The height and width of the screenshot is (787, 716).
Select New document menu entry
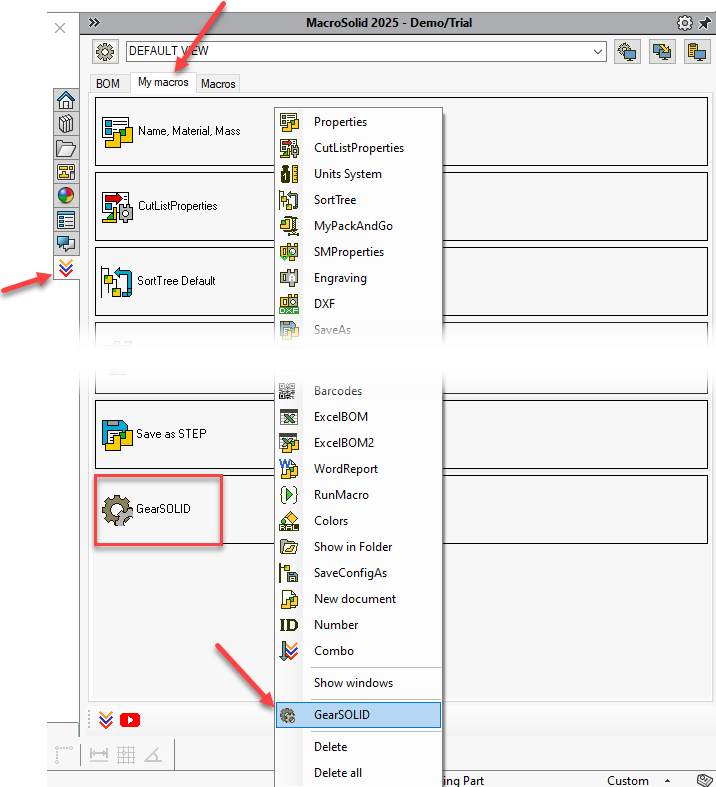coord(359,599)
